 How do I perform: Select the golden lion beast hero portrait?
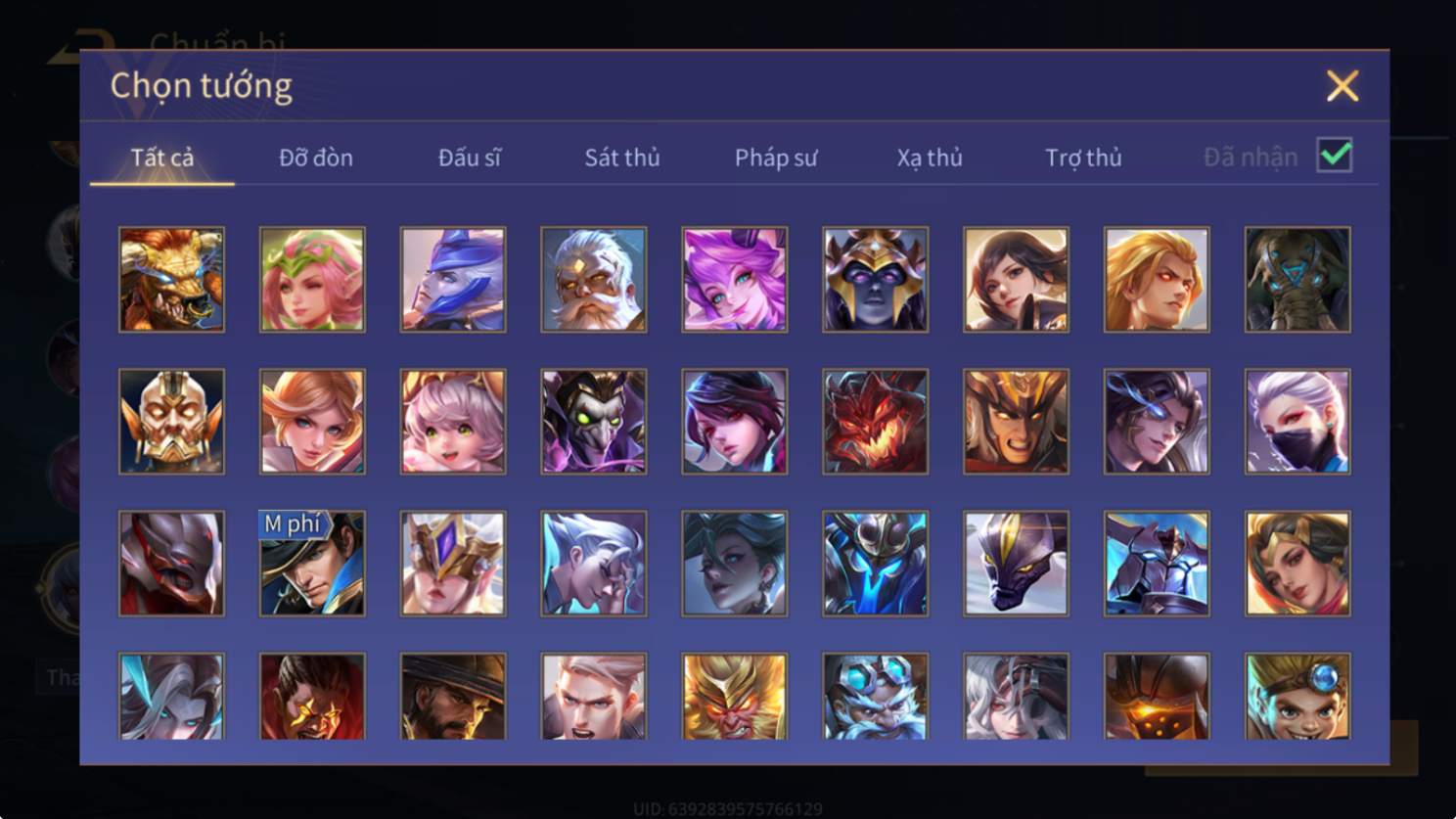pyautogui.click(x=171, y=280)
